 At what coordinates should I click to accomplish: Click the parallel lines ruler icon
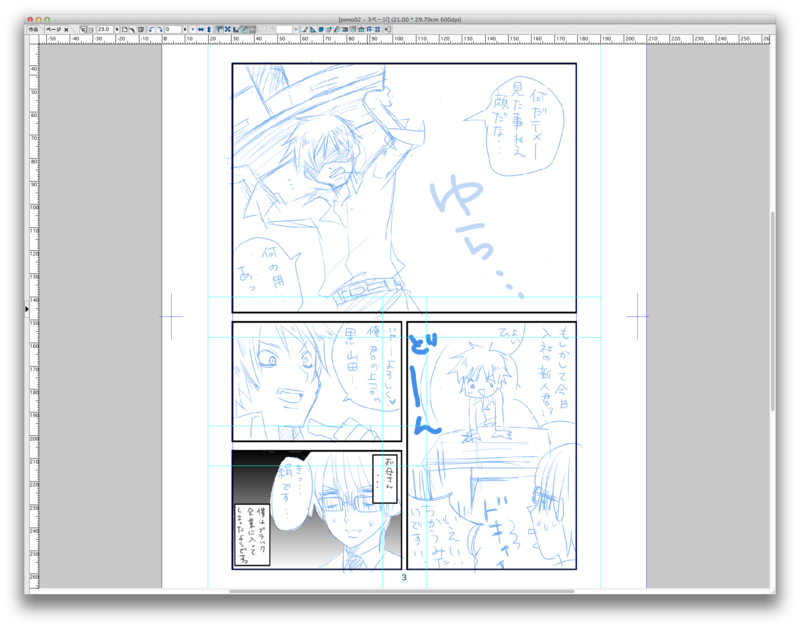click(x=345, y=30)
